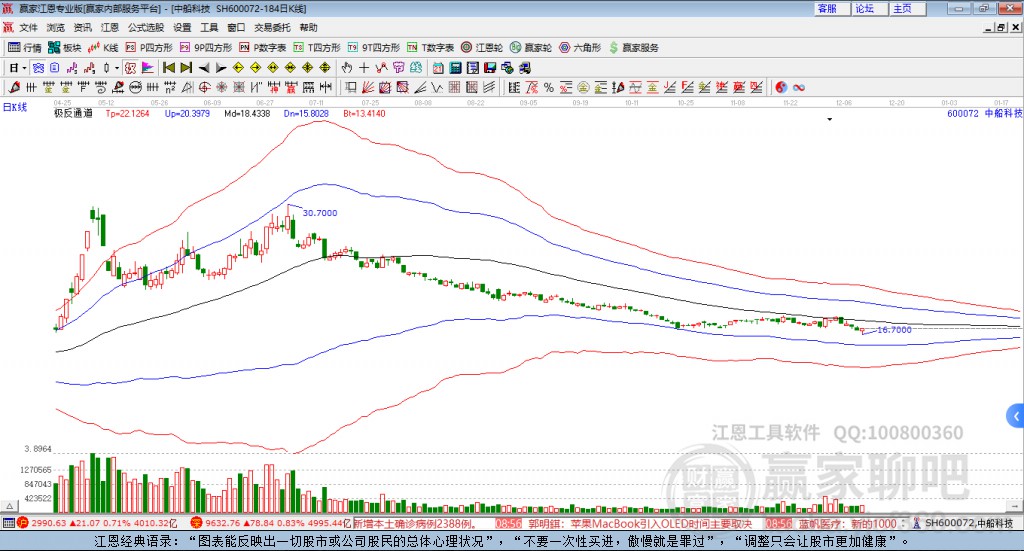Open the 六角形 hexagon tool
The height and width of the screenshot is (551, 1024).
point(580,48)
